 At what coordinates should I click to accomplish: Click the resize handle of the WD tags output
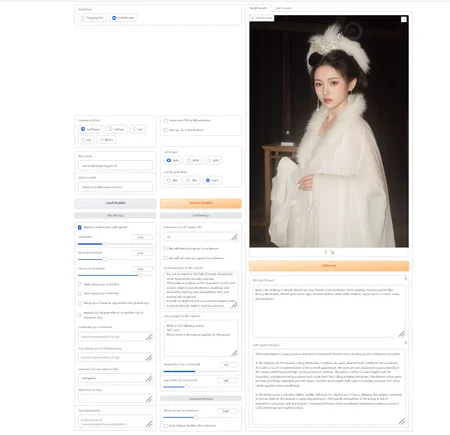click(402, 334)
